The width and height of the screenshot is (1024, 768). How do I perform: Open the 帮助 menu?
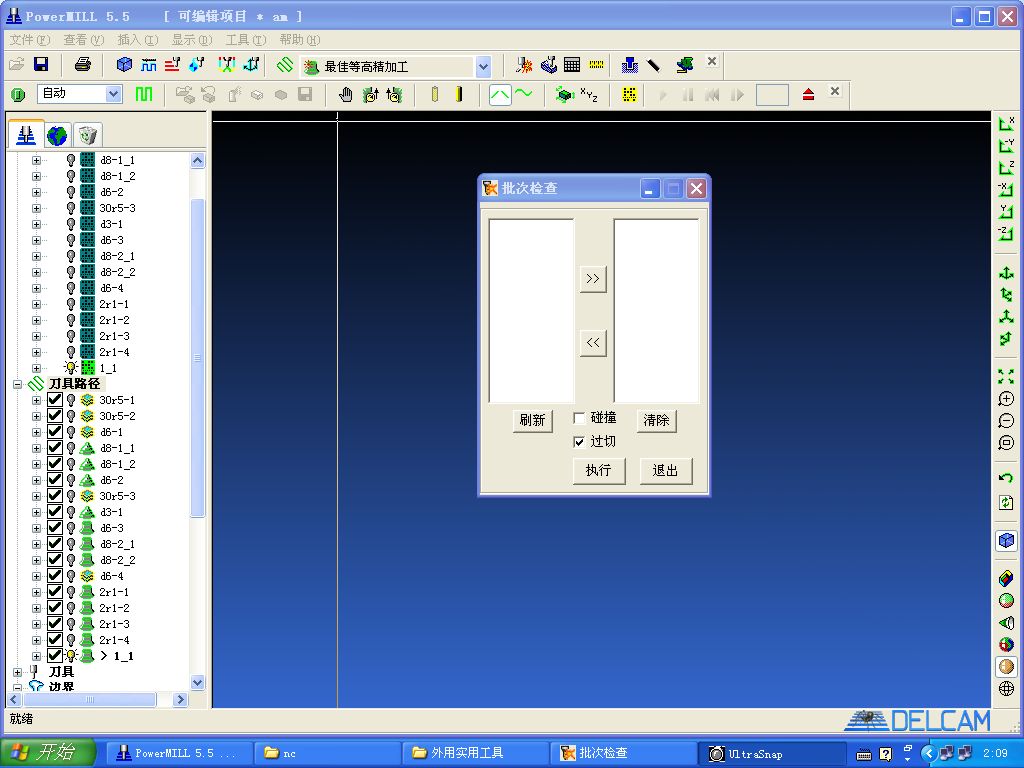tap(300, 40)
